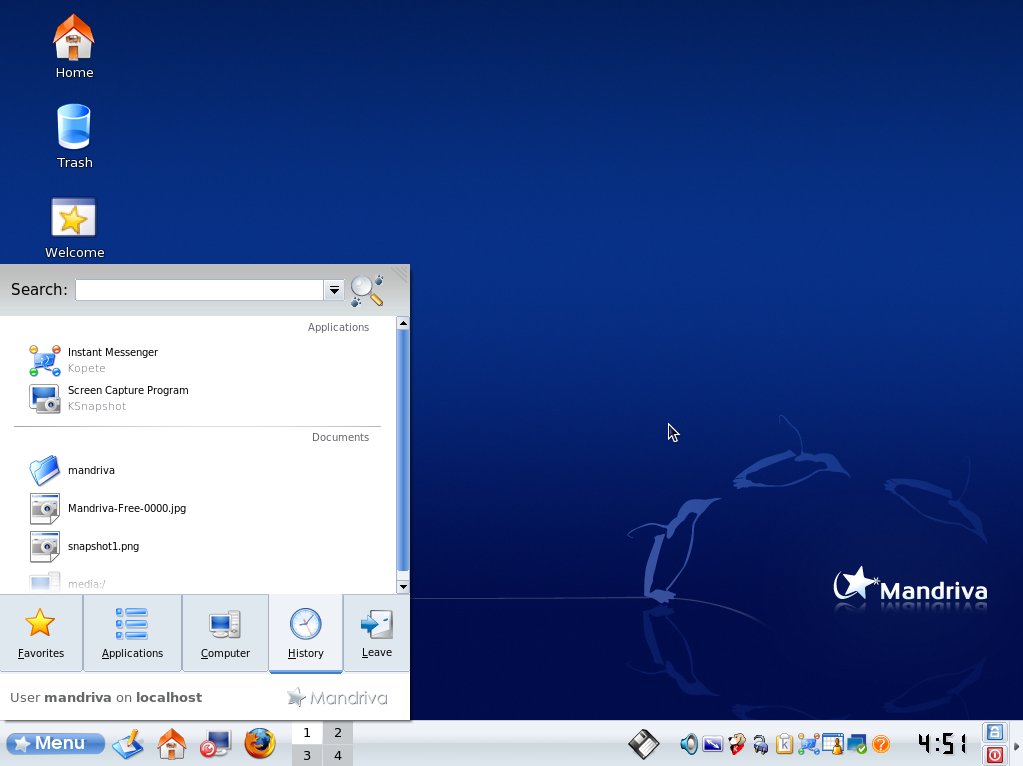Viewport: 1023px width, 766px height.
Task: Switch to virtual desktop 1
Action: point(307,733)
